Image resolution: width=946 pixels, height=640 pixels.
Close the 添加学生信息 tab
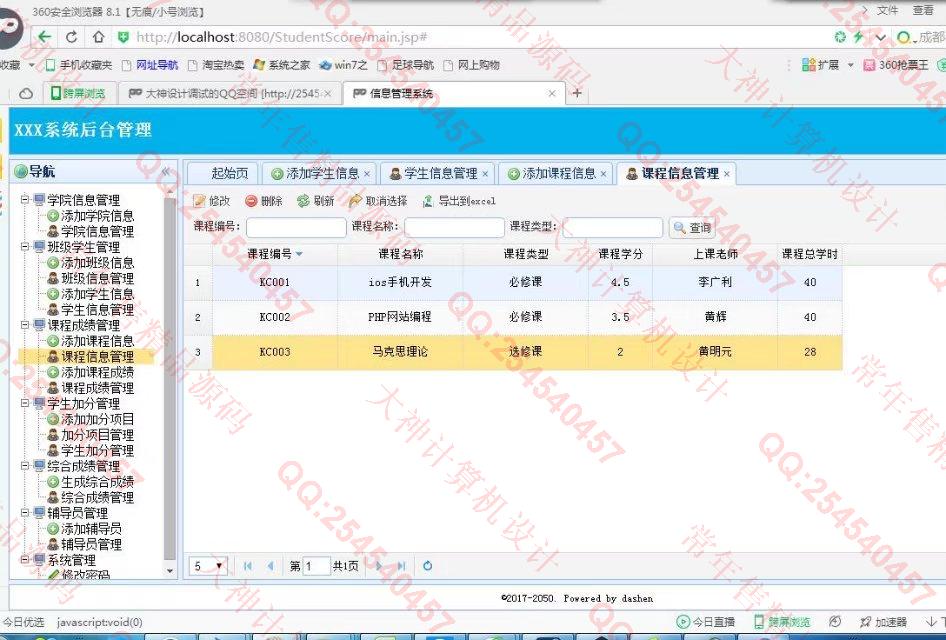(367, 174)
